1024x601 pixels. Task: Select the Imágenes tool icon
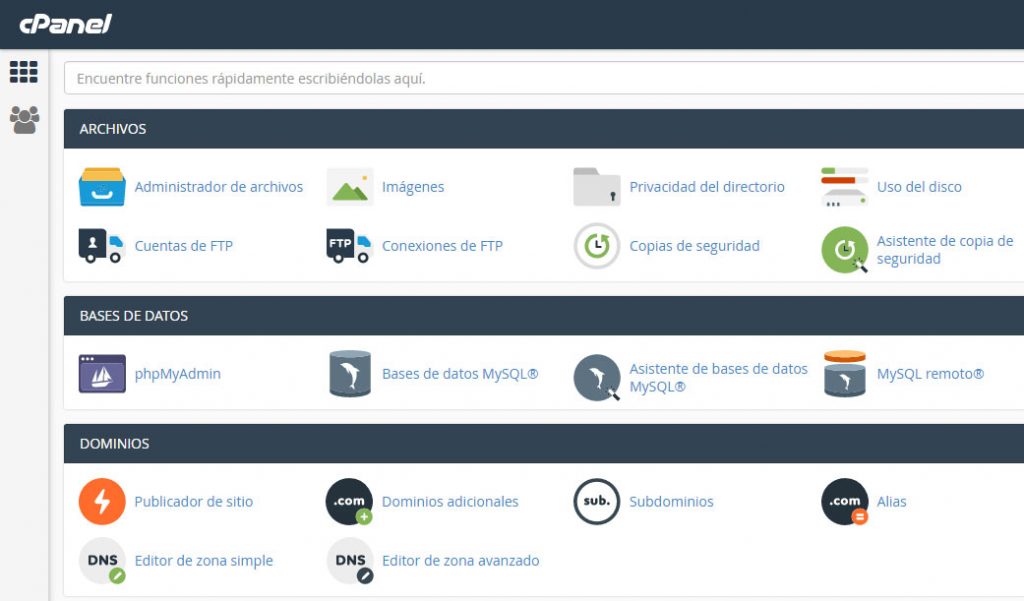click(352, 186)
